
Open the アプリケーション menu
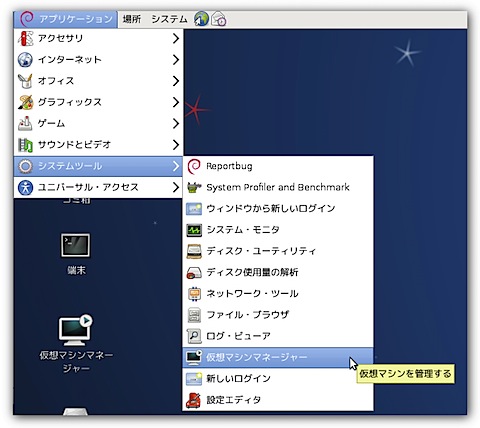pyautogui.click(x=66, y=19)
